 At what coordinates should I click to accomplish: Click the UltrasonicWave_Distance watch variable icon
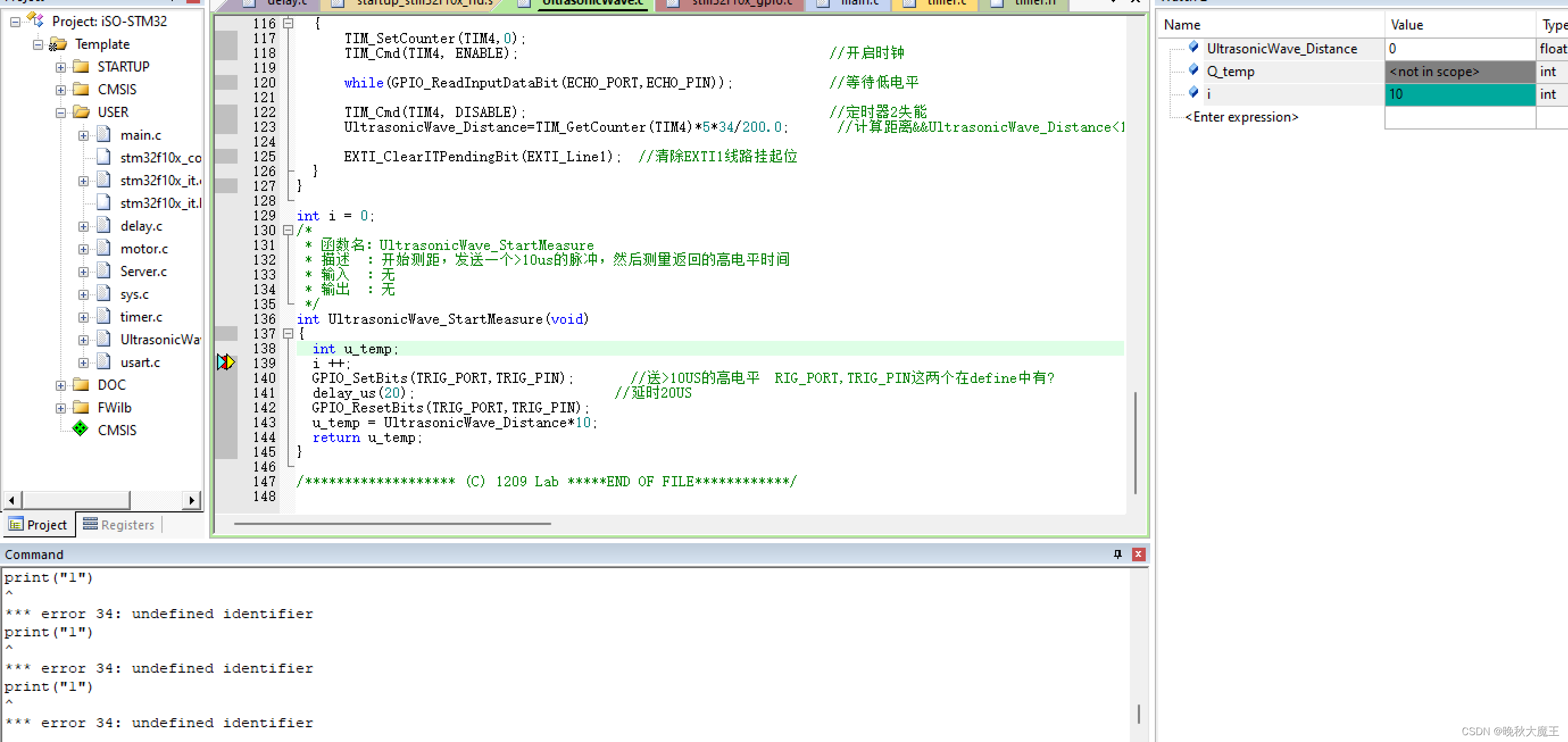1193,47
